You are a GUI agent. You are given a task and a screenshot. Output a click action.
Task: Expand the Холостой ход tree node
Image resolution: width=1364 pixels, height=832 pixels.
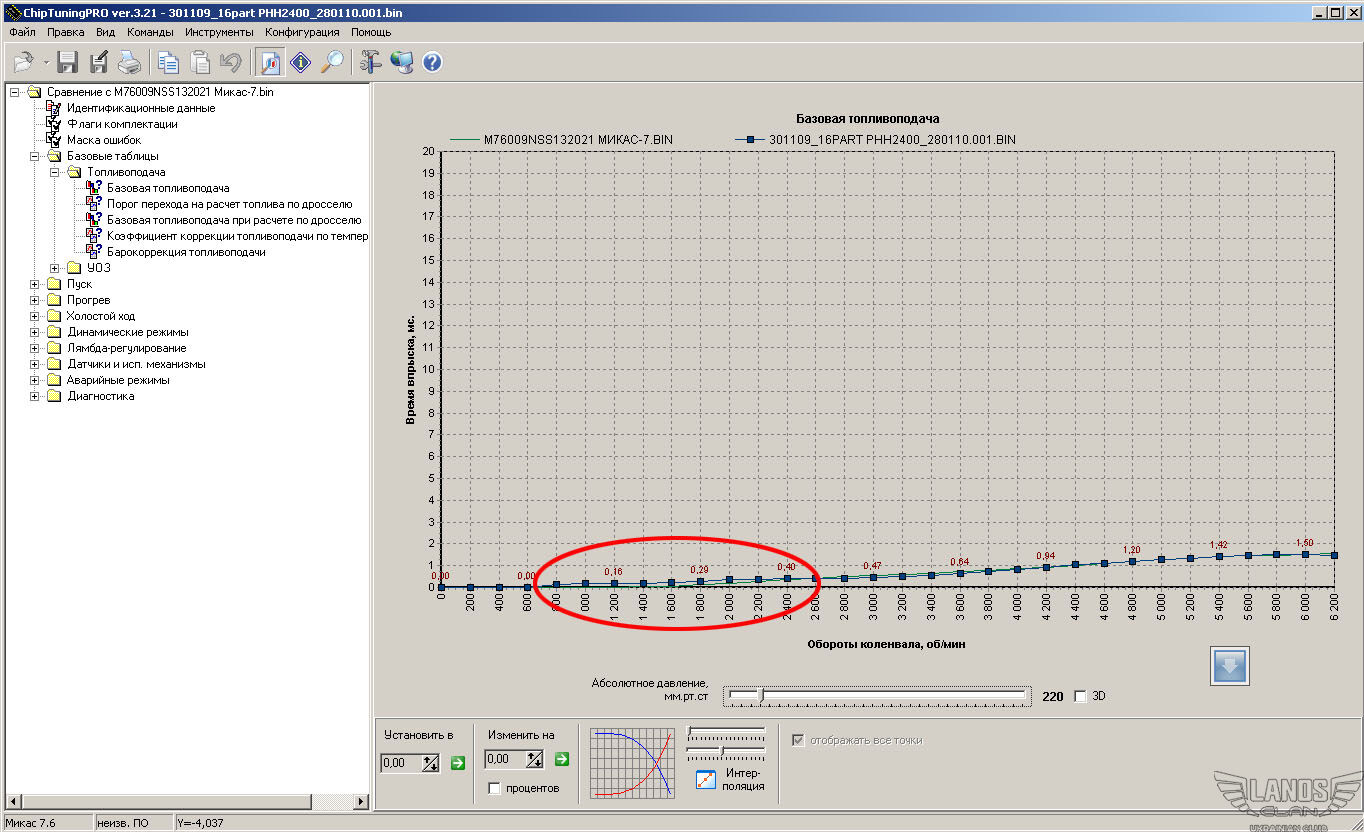pos(35,316)
